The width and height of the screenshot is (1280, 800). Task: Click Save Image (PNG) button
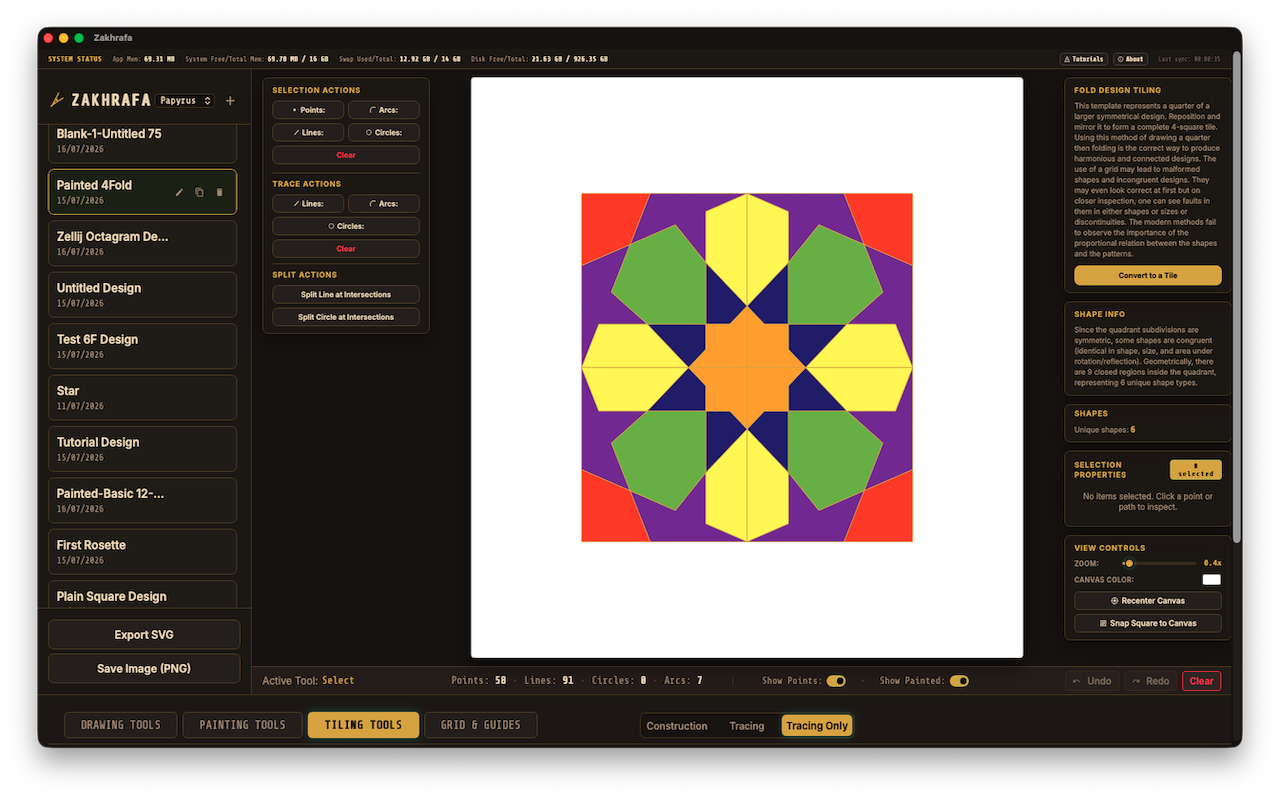[144, 669]
